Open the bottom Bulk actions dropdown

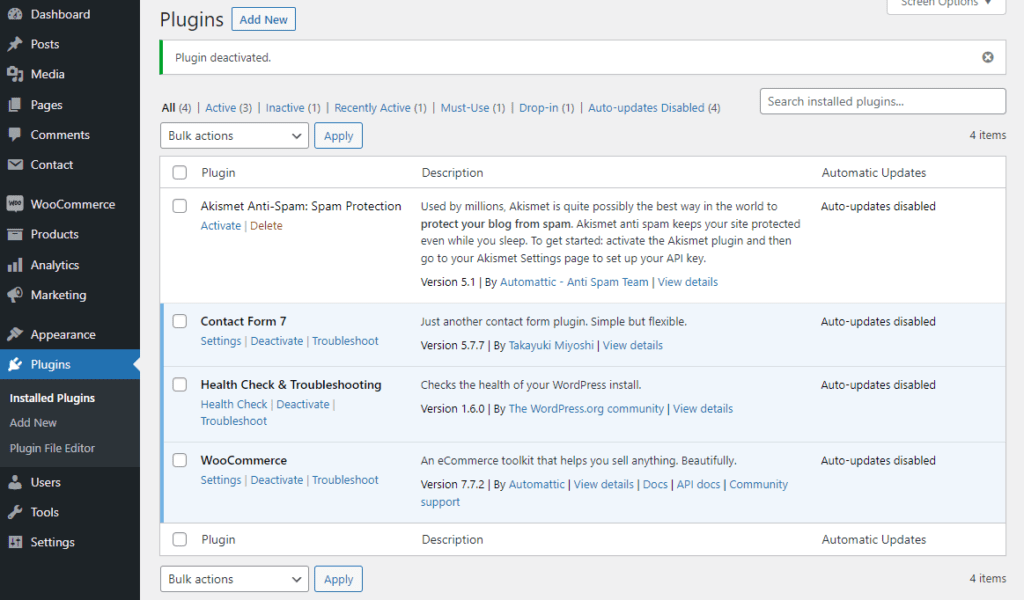point(234,578)
